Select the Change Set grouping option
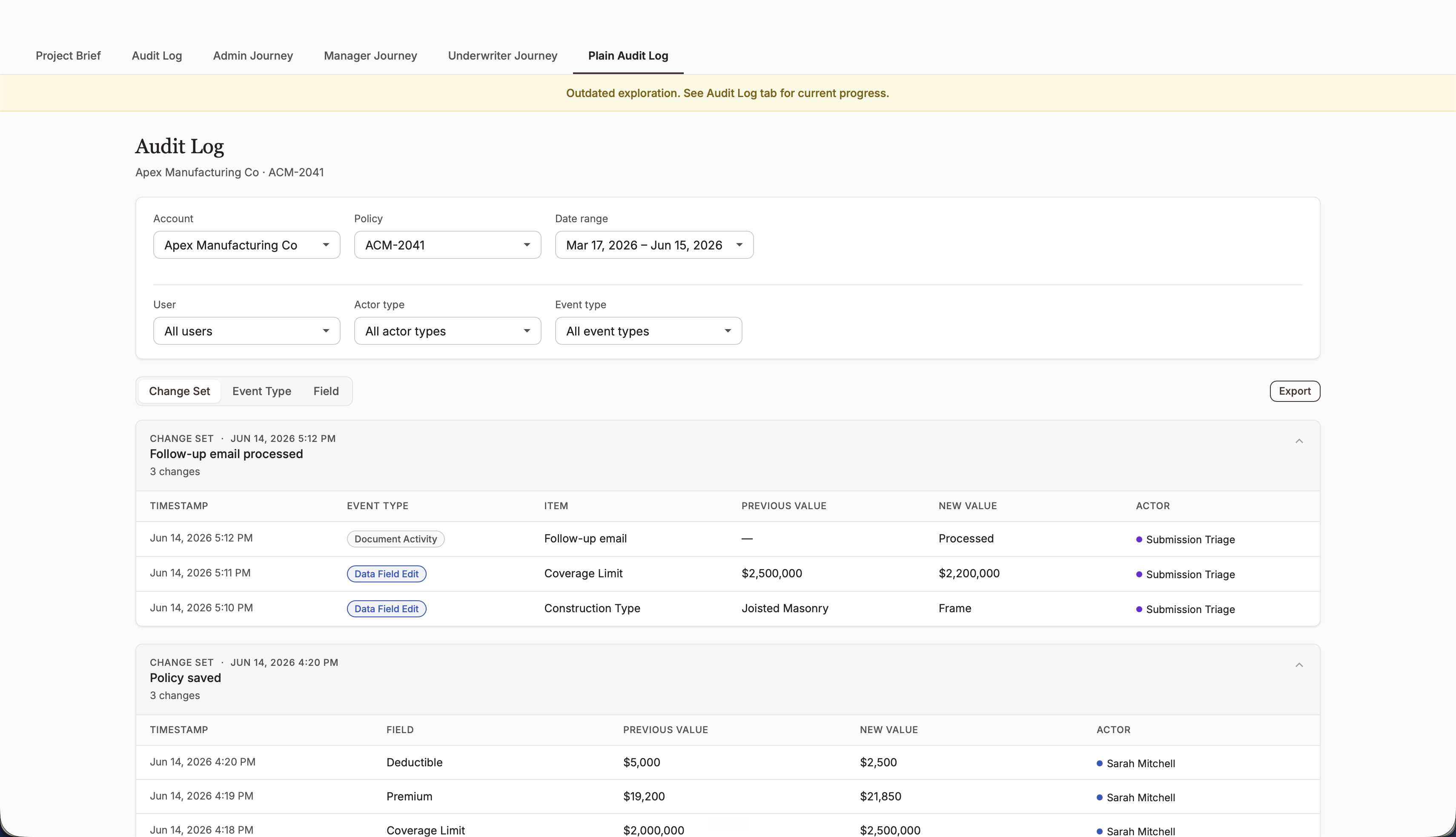1456x837 pixels. pyautogui.click(x=179, y=392)
